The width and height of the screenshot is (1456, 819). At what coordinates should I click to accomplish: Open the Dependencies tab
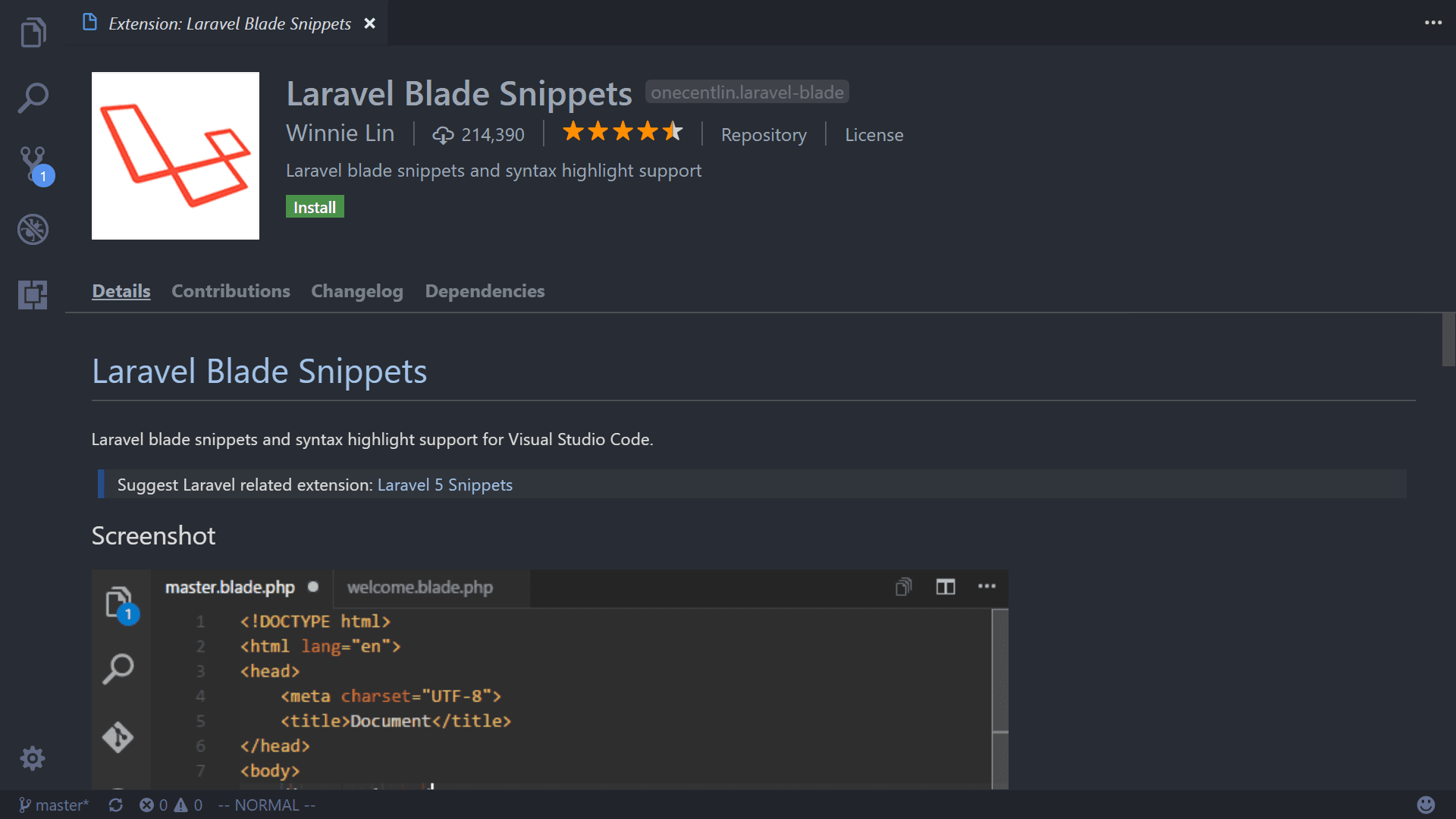click(485, 290)
